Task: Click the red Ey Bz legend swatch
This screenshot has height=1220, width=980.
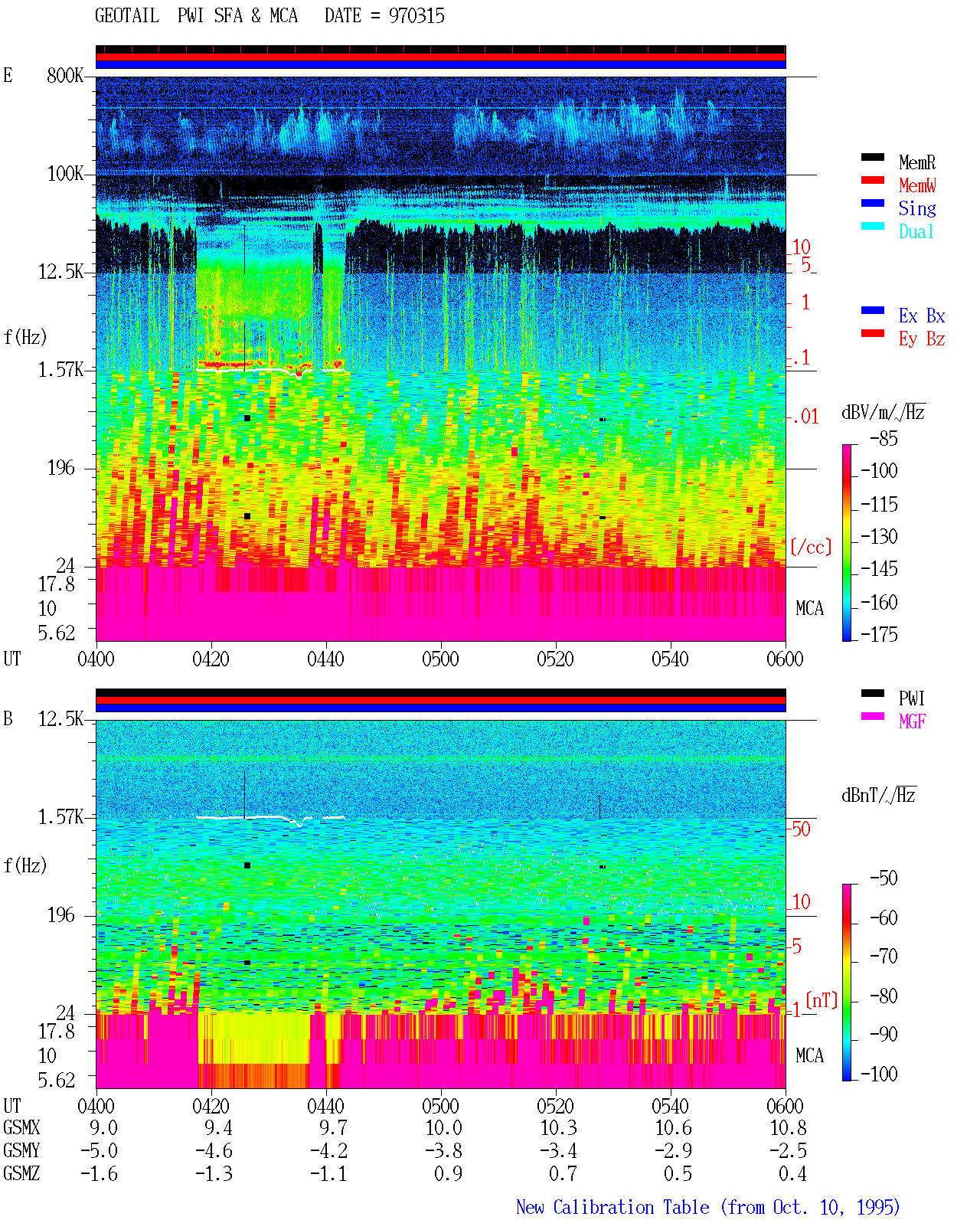Action: click(872, 333)
